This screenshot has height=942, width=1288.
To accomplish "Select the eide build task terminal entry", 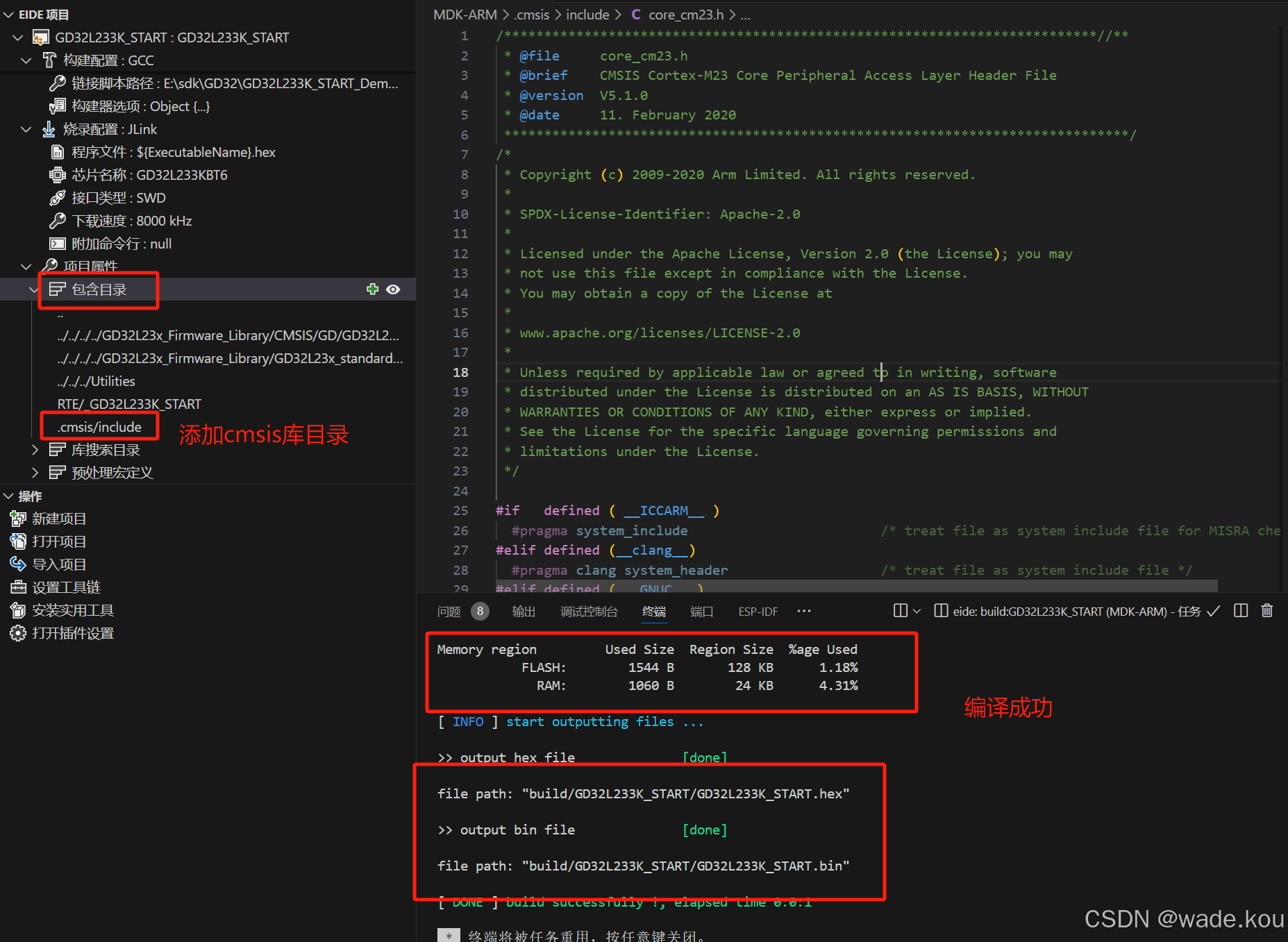I will point(1076,612).
